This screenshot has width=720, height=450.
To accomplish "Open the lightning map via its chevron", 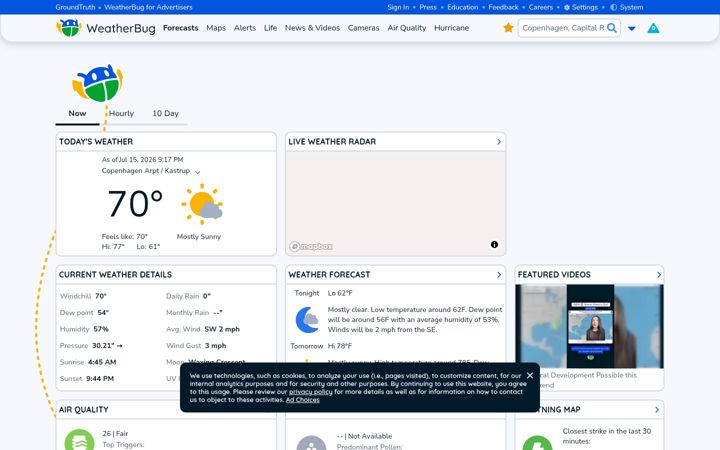I will pyautogui.click(x=657, y=410).
